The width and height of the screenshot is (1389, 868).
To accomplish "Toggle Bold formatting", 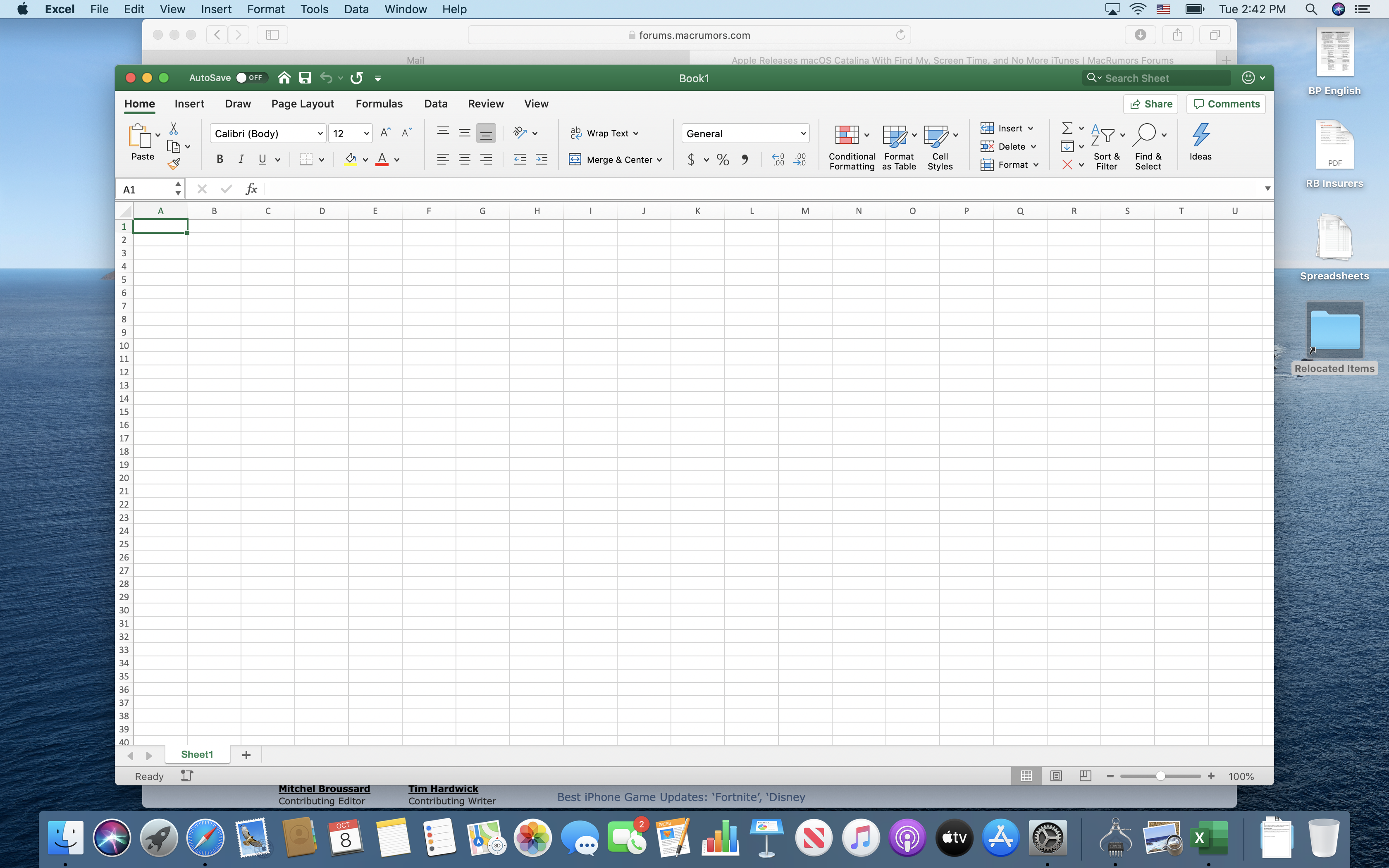I will [219, 160].
